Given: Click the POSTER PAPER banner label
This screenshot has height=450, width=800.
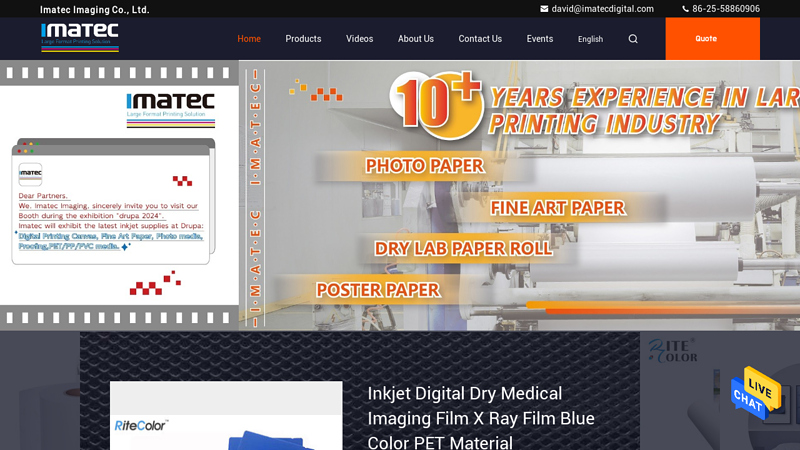Looking at the screenshot, I should [378, 290].
